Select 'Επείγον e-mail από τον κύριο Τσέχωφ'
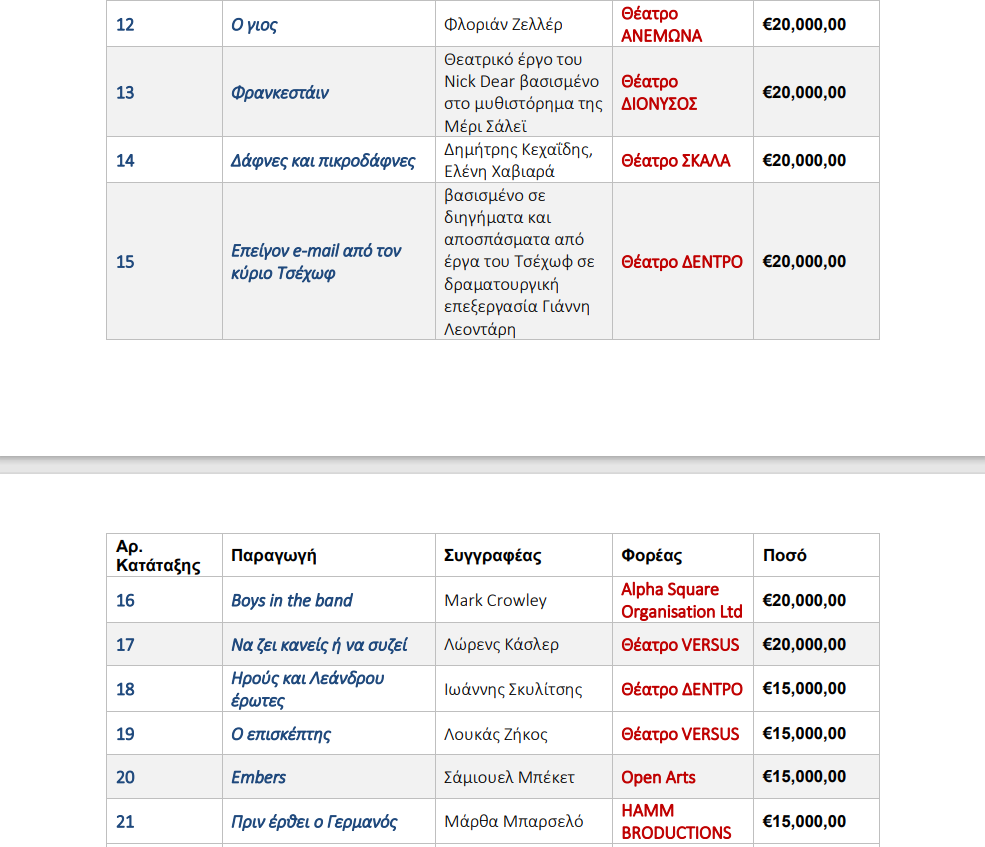The image size is (985, 847). [316, 261]
